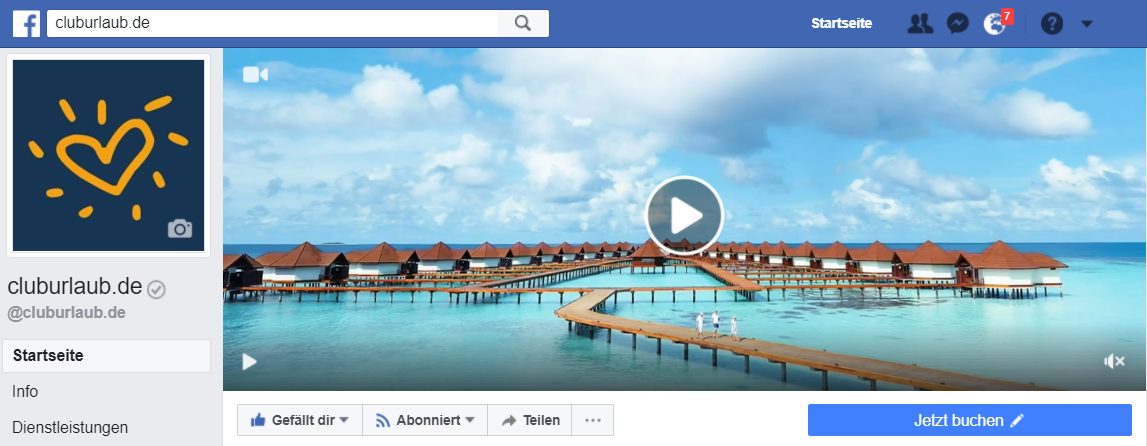This screenshot has width=1147, height=446.
Task: Expand the account menu arrow
Action: pyautogui.click(x=1087, y=23)
